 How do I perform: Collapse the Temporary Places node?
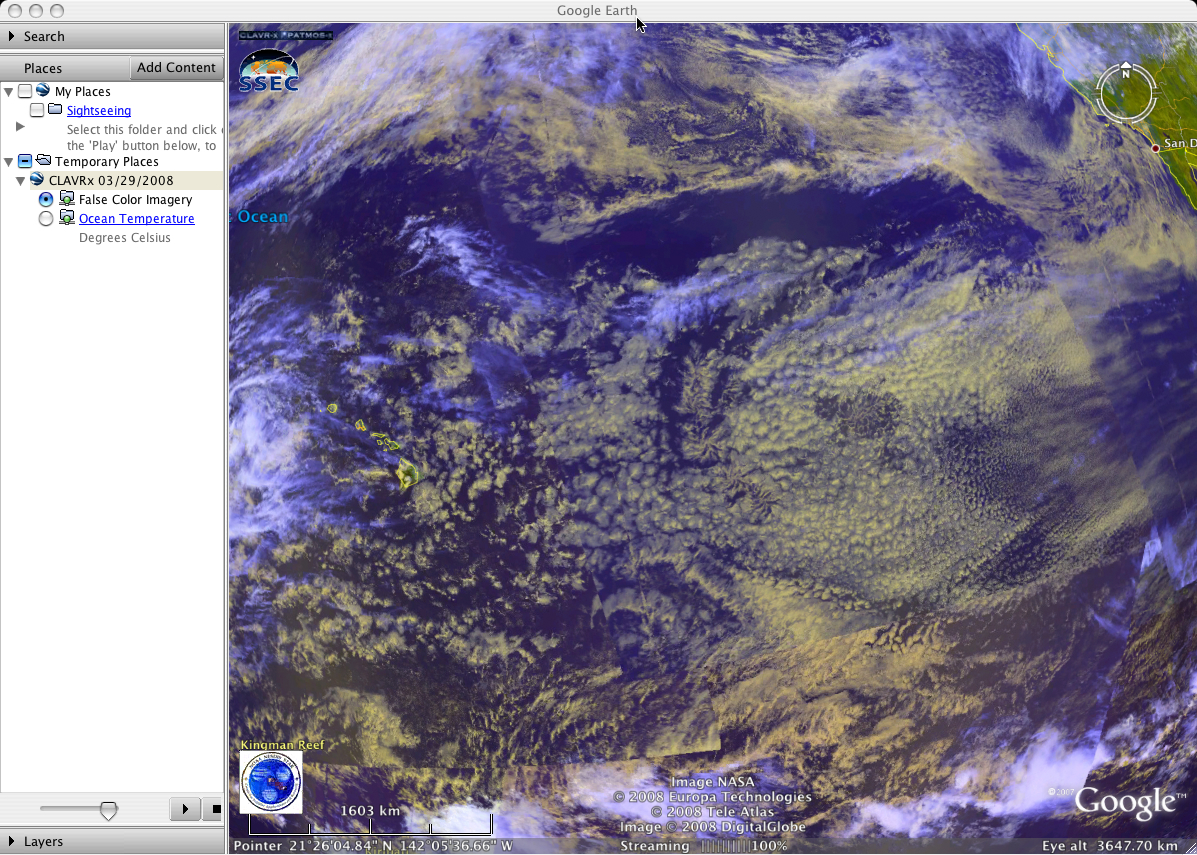(x=9, y=162)
